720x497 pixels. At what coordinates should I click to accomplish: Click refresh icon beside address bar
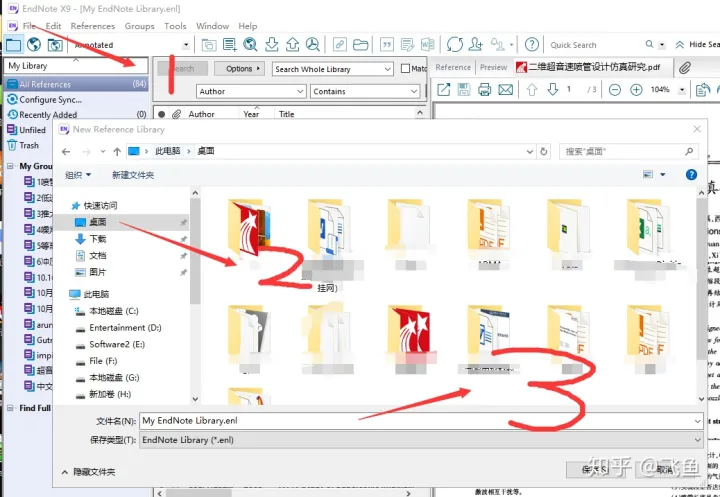pos(544,151)
